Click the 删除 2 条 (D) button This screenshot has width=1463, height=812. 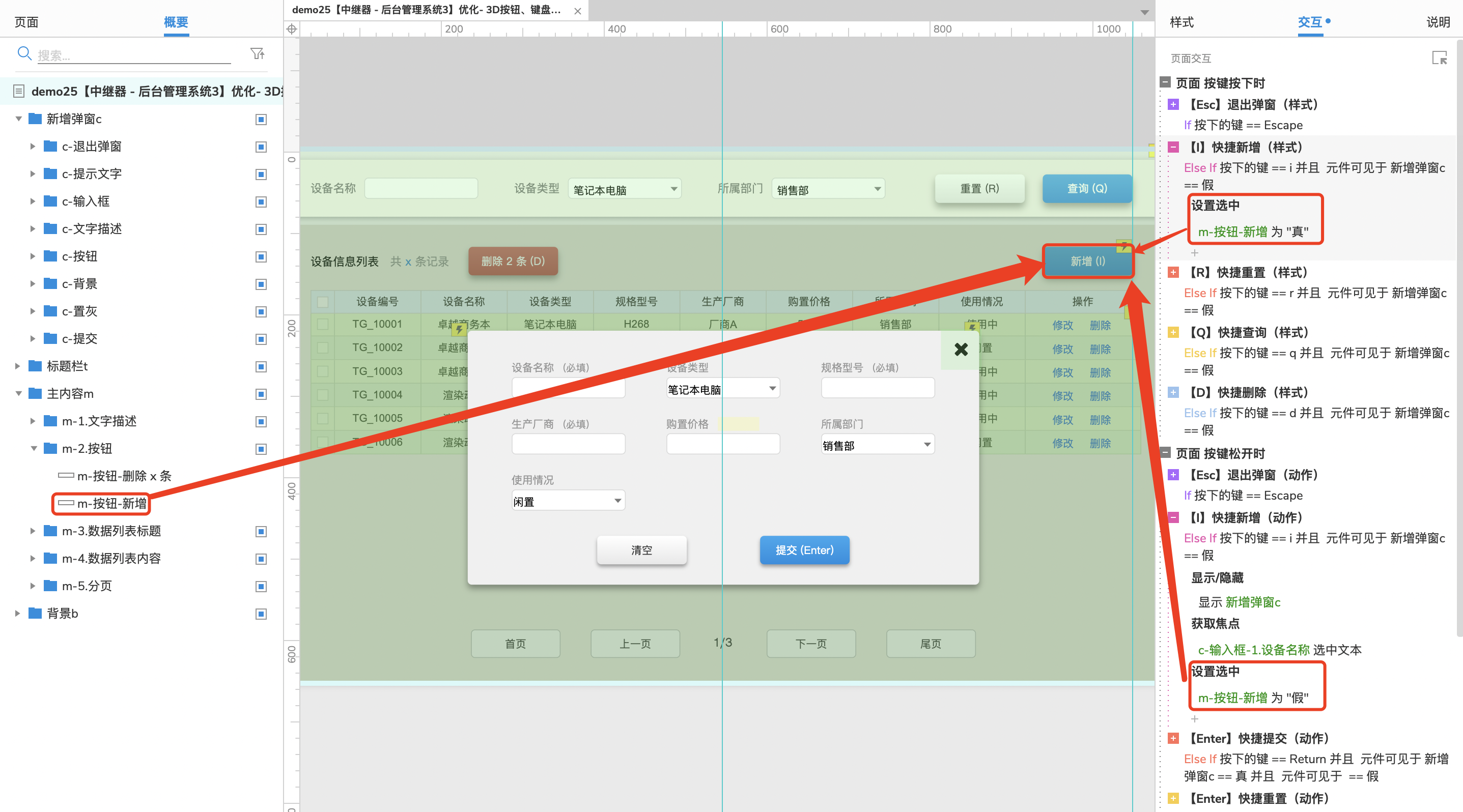(513, 261)
